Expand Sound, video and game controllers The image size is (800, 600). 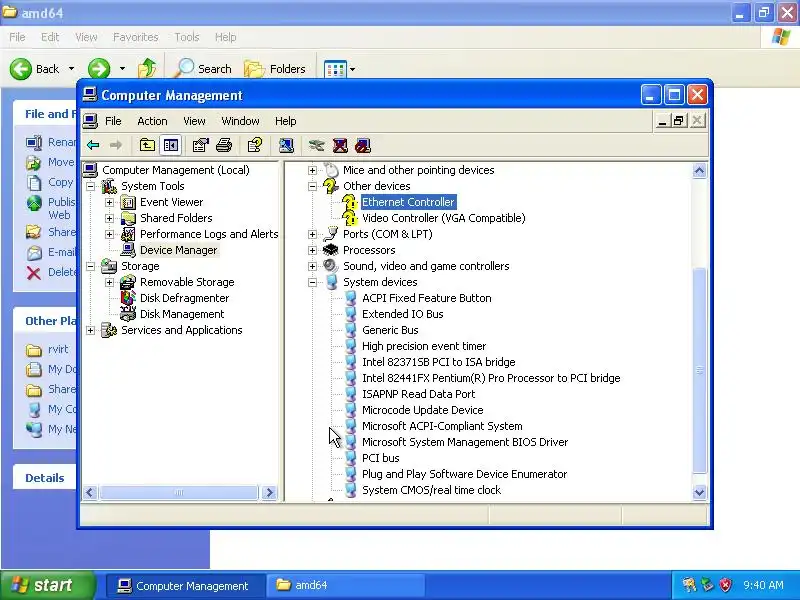pyautogui.click(x=312, y=266)
